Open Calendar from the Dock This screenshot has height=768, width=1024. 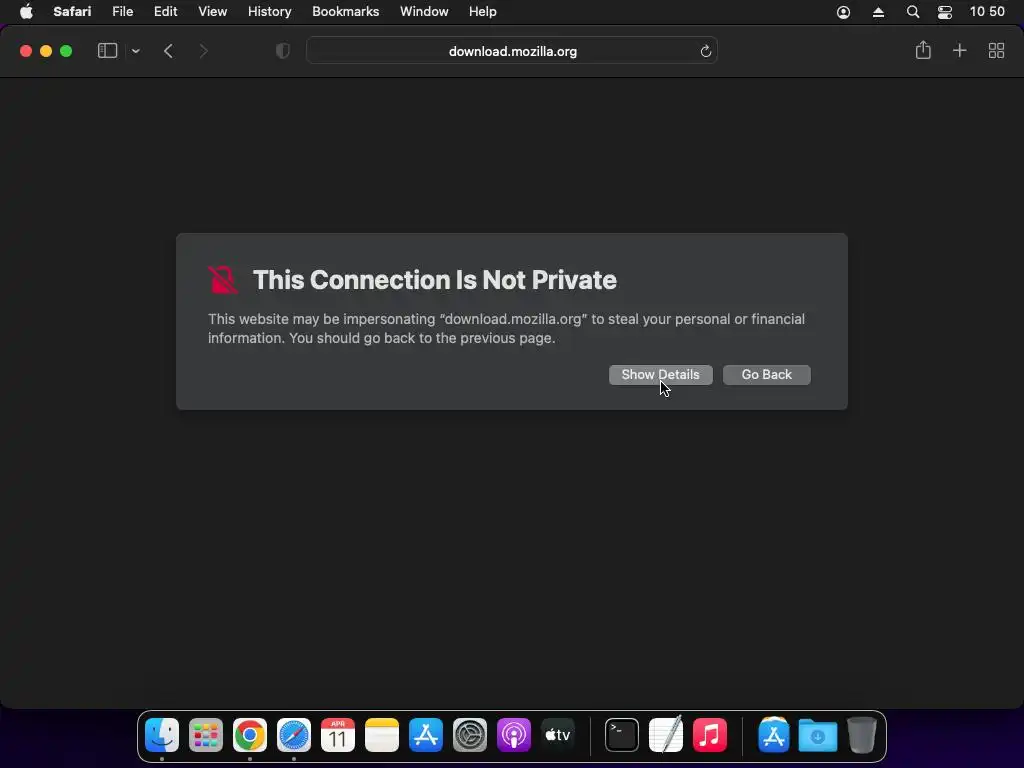pos(338,735)
